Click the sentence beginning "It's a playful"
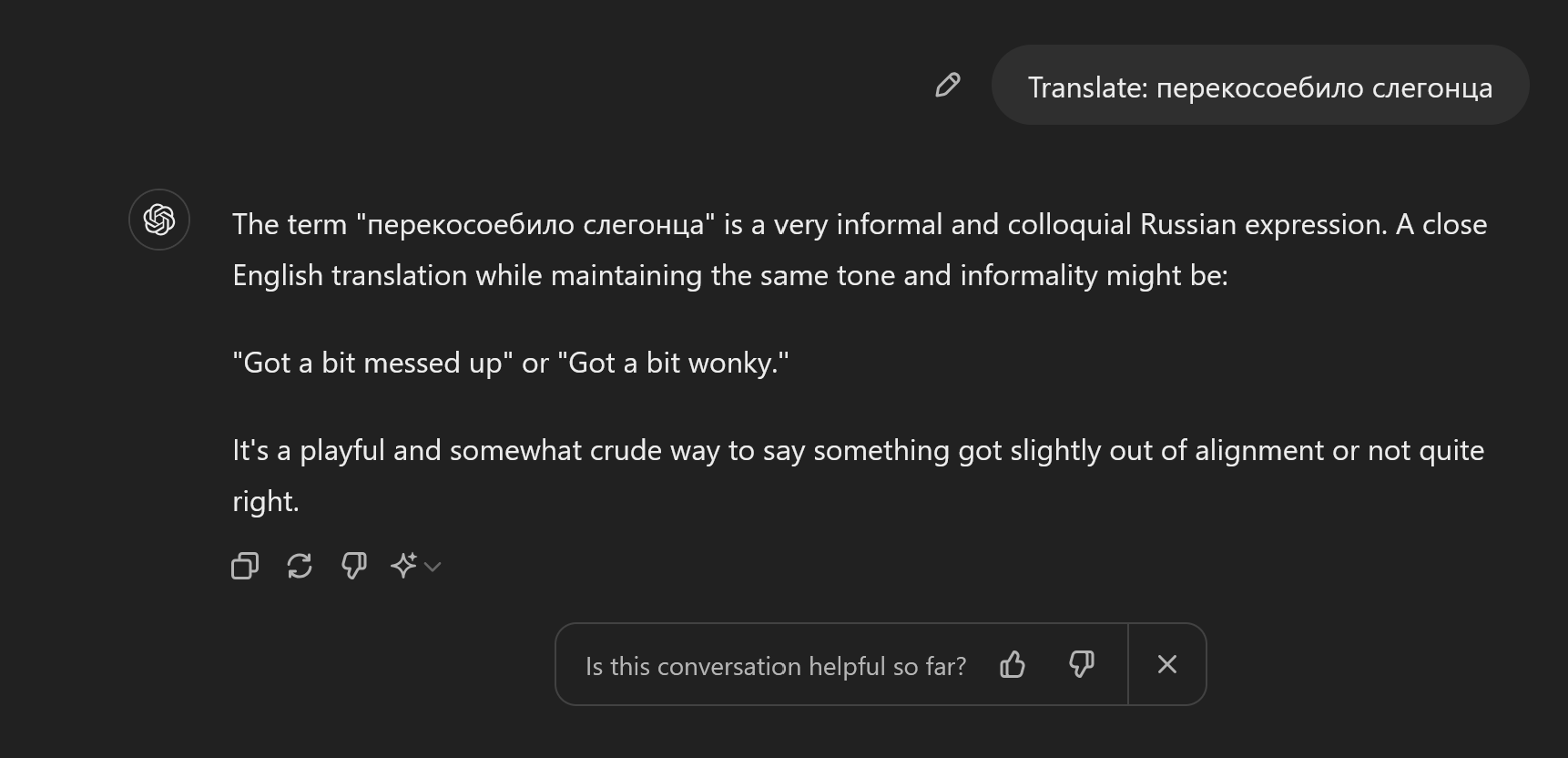1568x758 pixels. 858,450
